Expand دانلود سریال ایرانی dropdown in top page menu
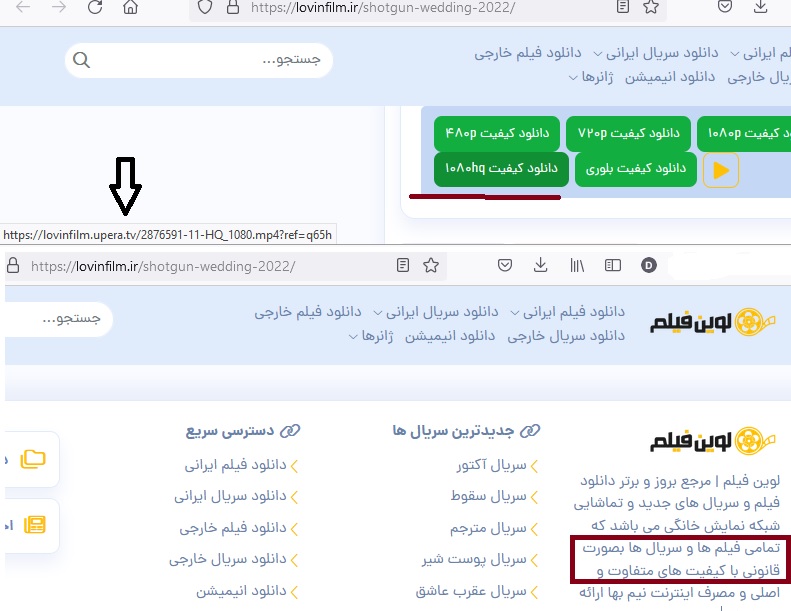The image size is (791, 611). pos(655,53)
